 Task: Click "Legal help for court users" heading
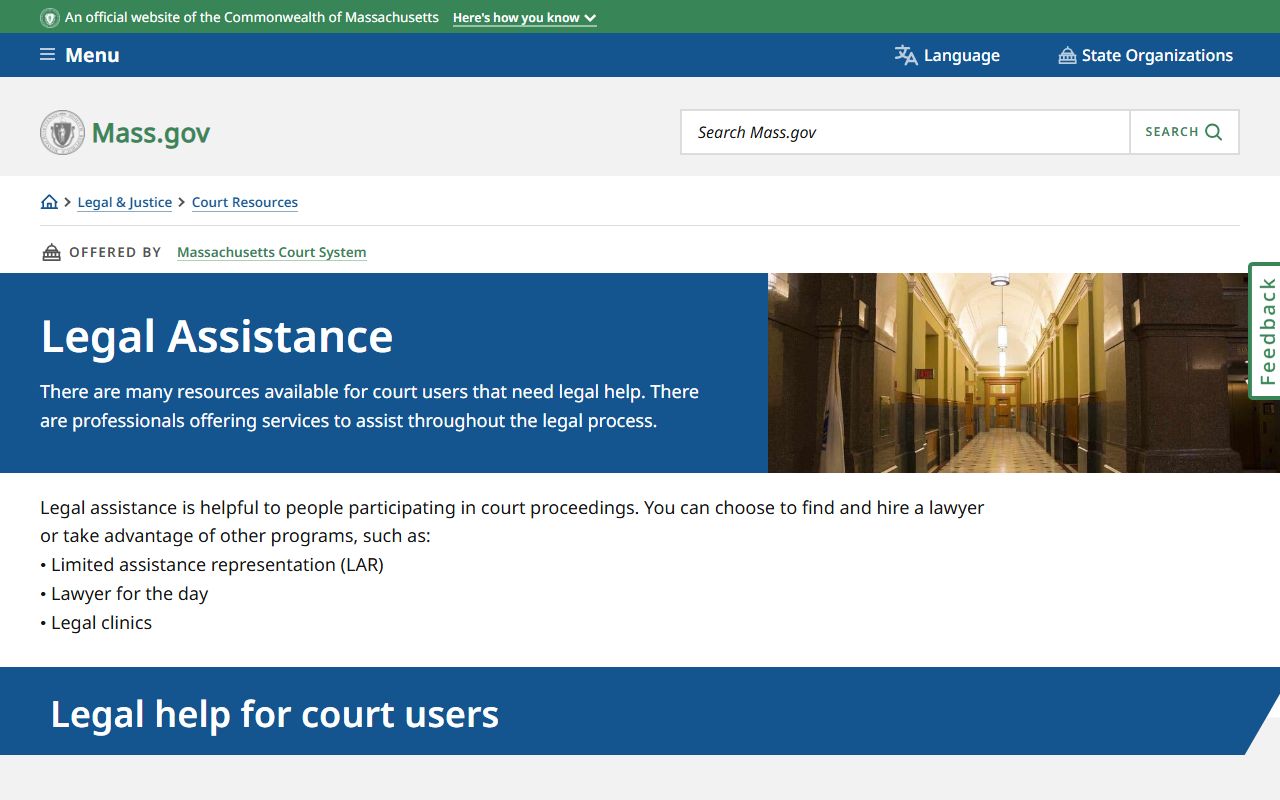275,714
